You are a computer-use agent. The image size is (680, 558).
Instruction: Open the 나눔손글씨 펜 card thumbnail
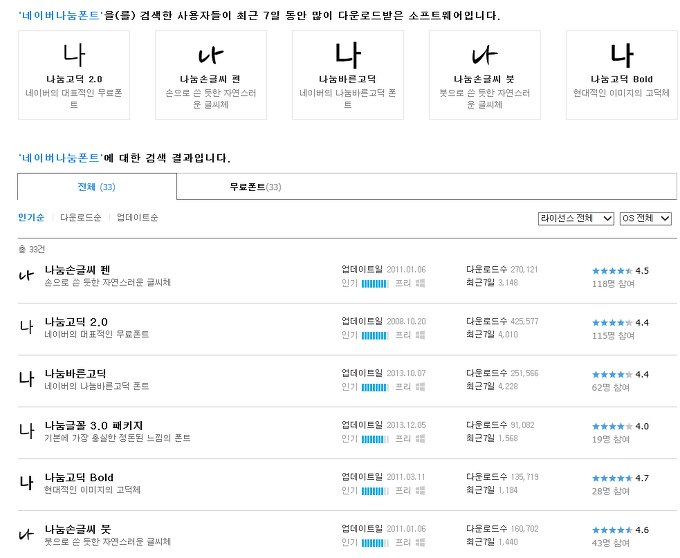click(211, 55)
